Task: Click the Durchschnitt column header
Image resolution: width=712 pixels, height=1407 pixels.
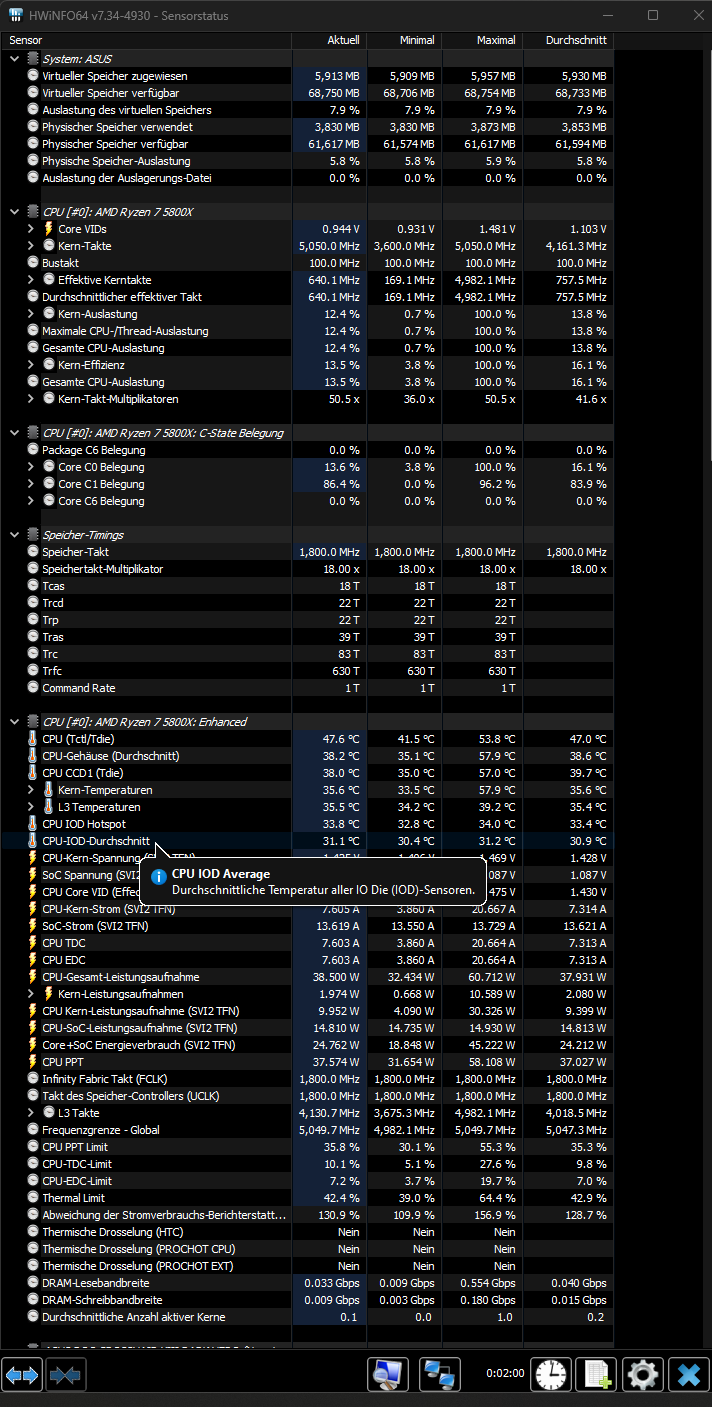Action: click(568, 40)
